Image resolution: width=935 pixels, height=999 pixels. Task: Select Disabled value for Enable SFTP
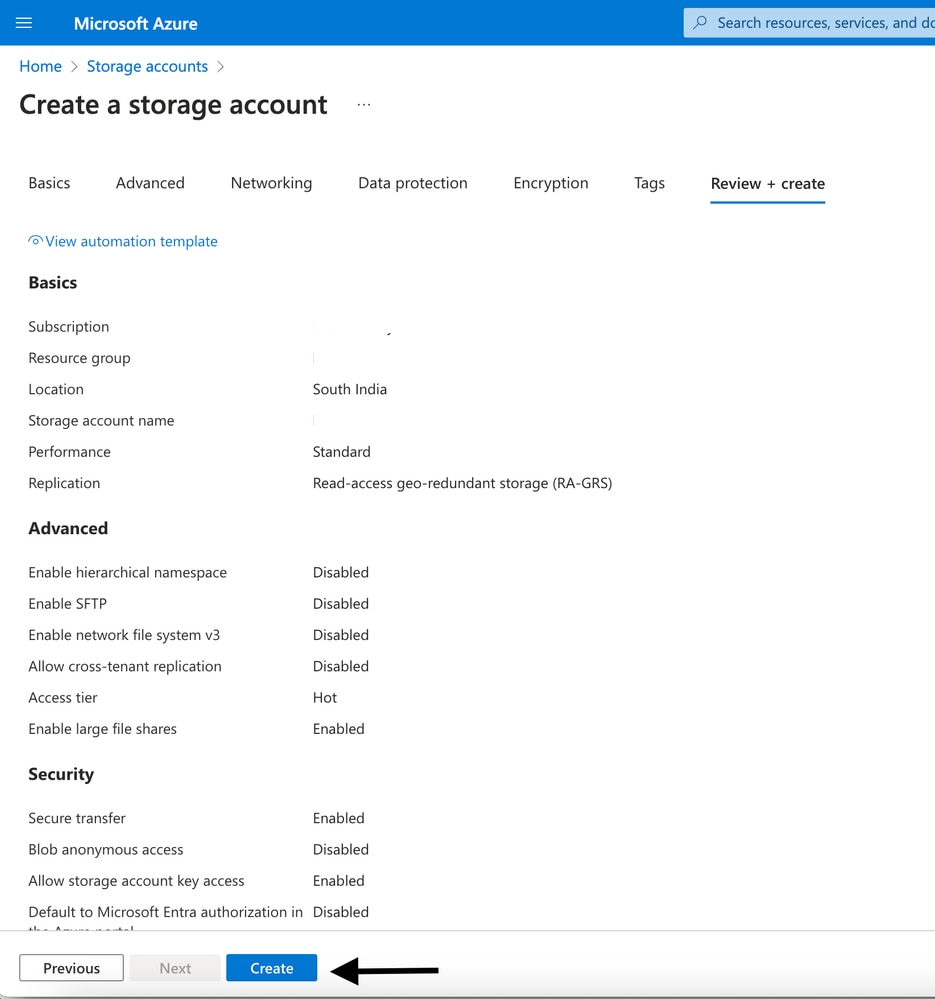click(341, 603)
